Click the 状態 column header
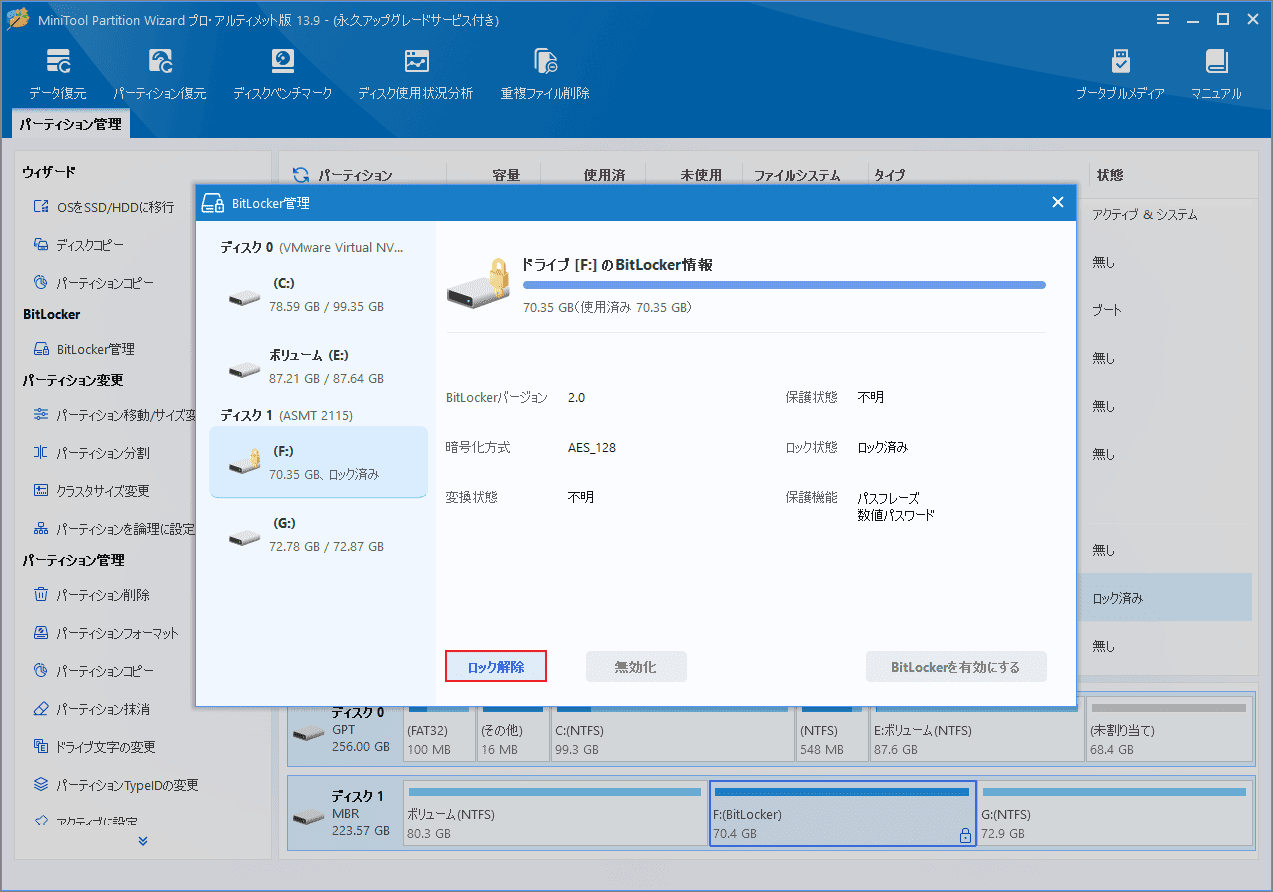1273x892 pixels. 1110,175
